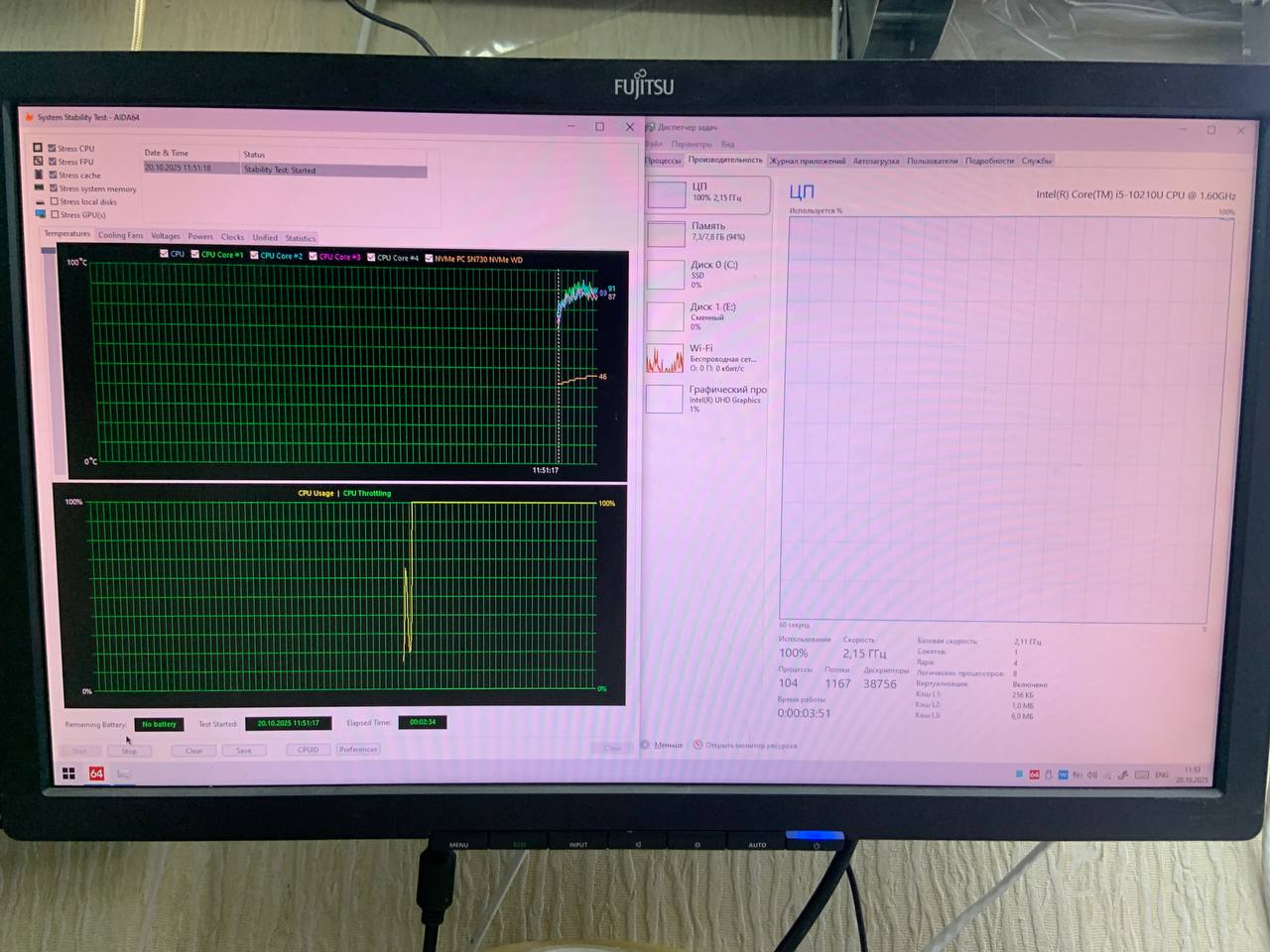Click the Preferences button

[x=358, y=750]
